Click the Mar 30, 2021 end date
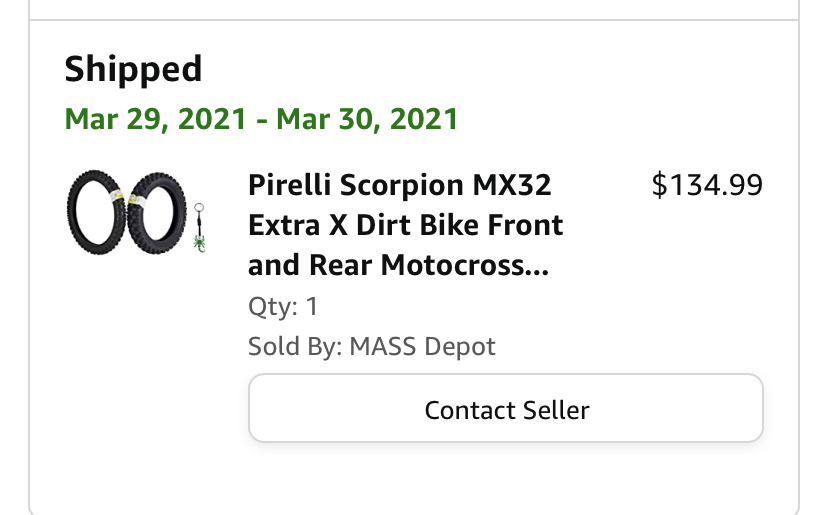The image size is (828, 515). coord(367,119)
